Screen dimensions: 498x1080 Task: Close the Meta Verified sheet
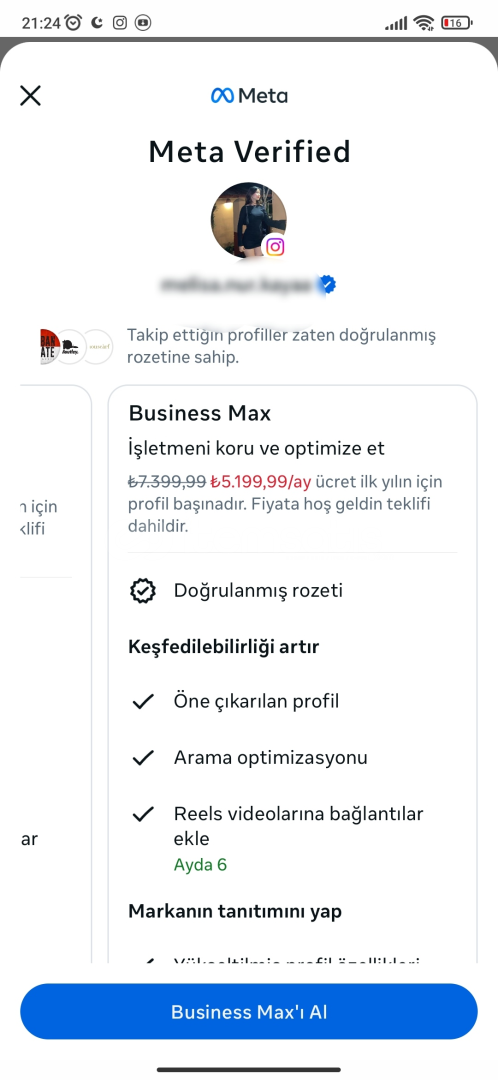[30, 95]
